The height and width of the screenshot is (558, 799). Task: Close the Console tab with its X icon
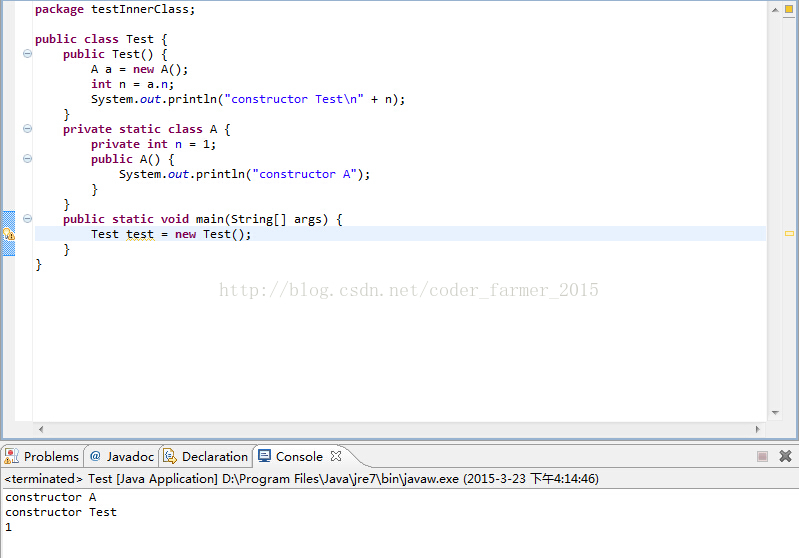tap(336, 456)
